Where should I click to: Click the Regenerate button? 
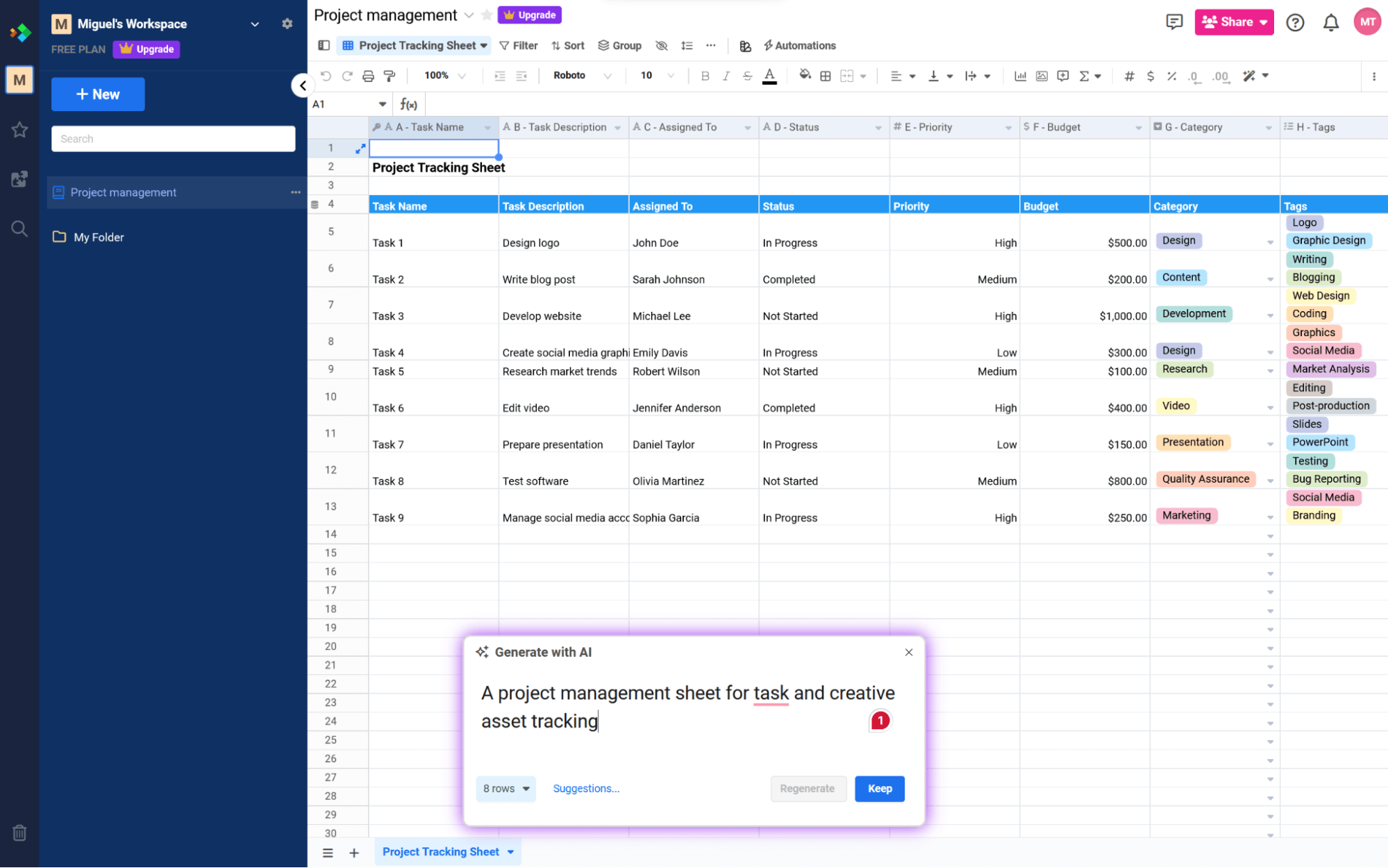(x=806, y=788)
